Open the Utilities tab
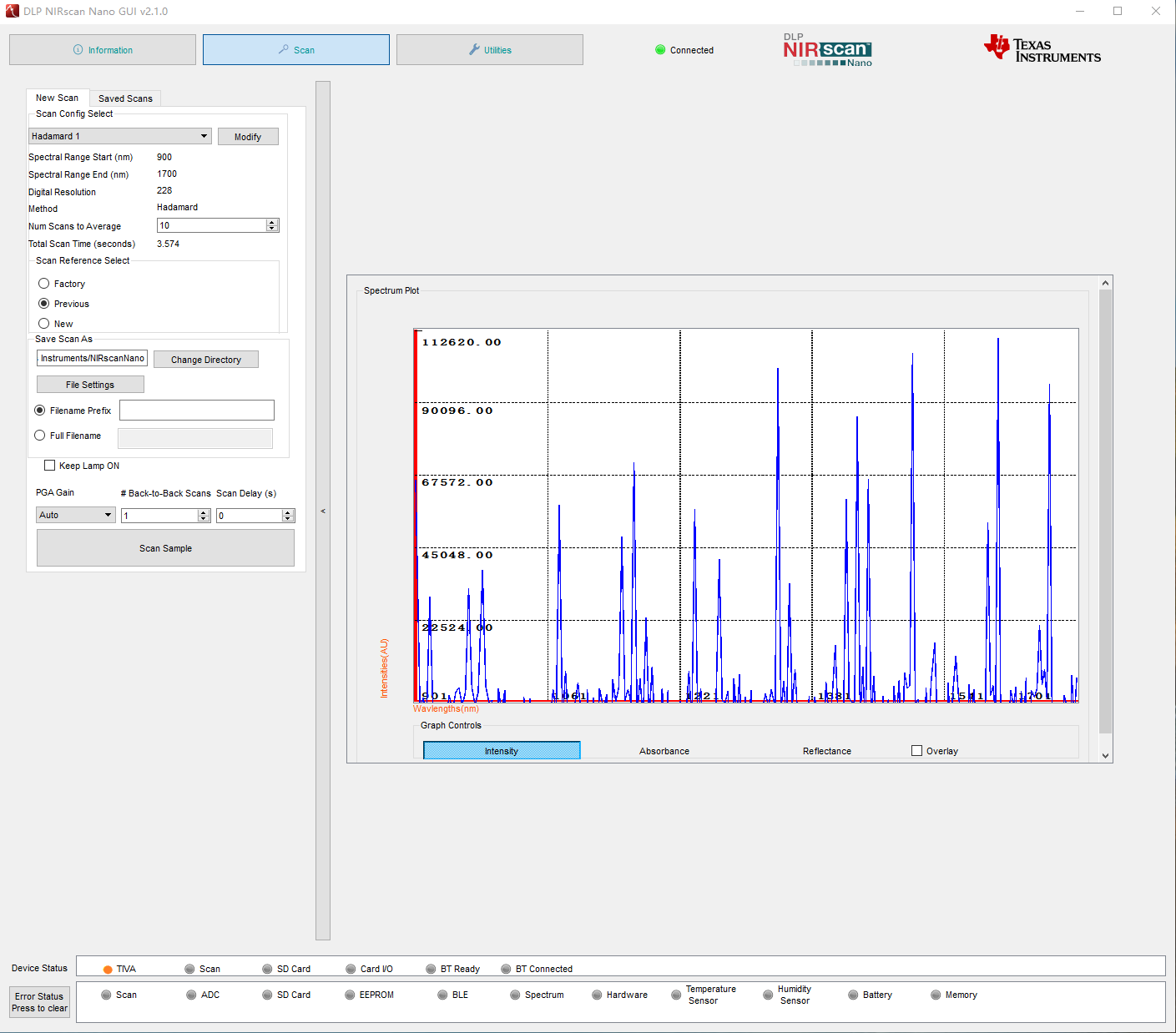The image size is (1176, 1033). tap(490, 50)
